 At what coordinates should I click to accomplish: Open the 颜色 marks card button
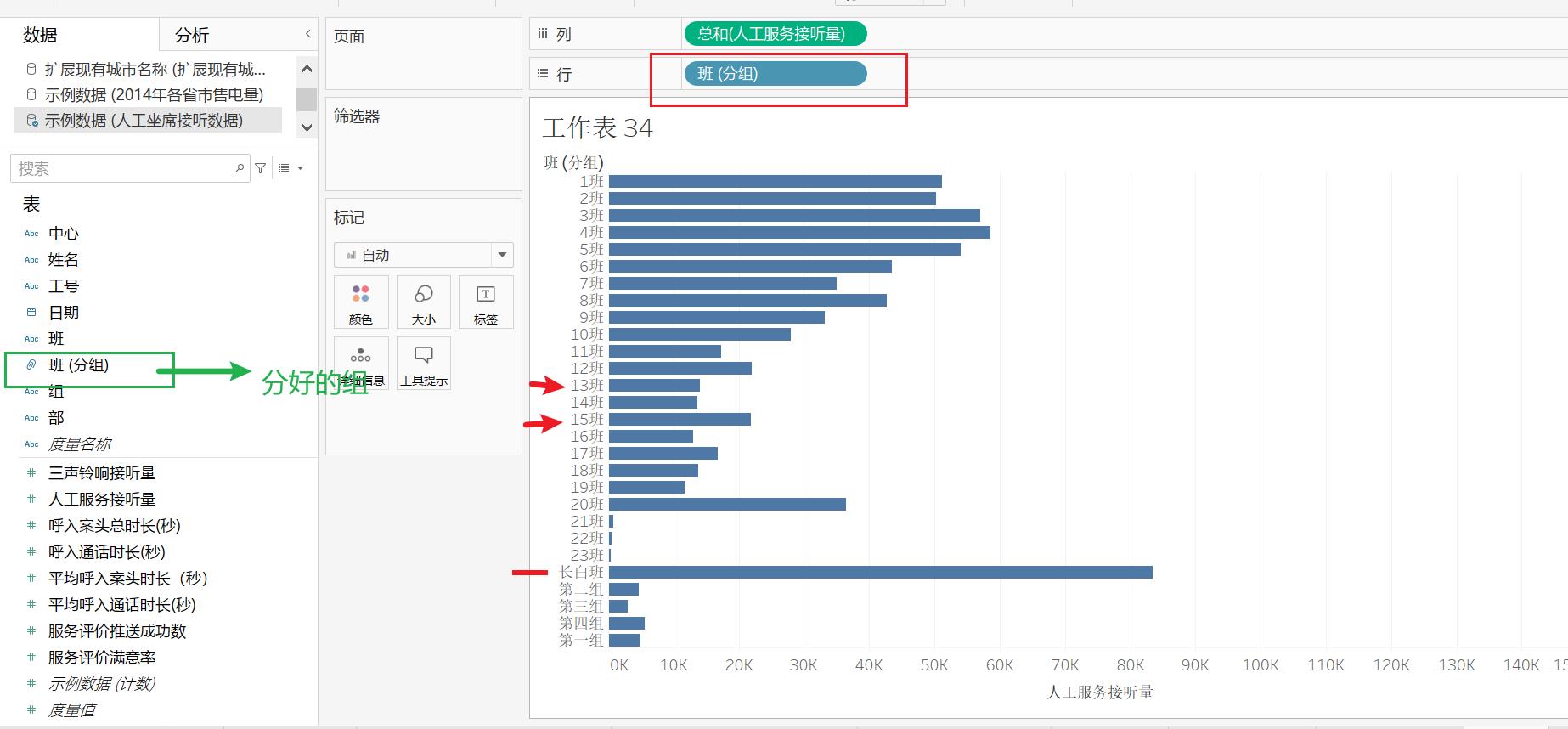[x=361, y=302]
